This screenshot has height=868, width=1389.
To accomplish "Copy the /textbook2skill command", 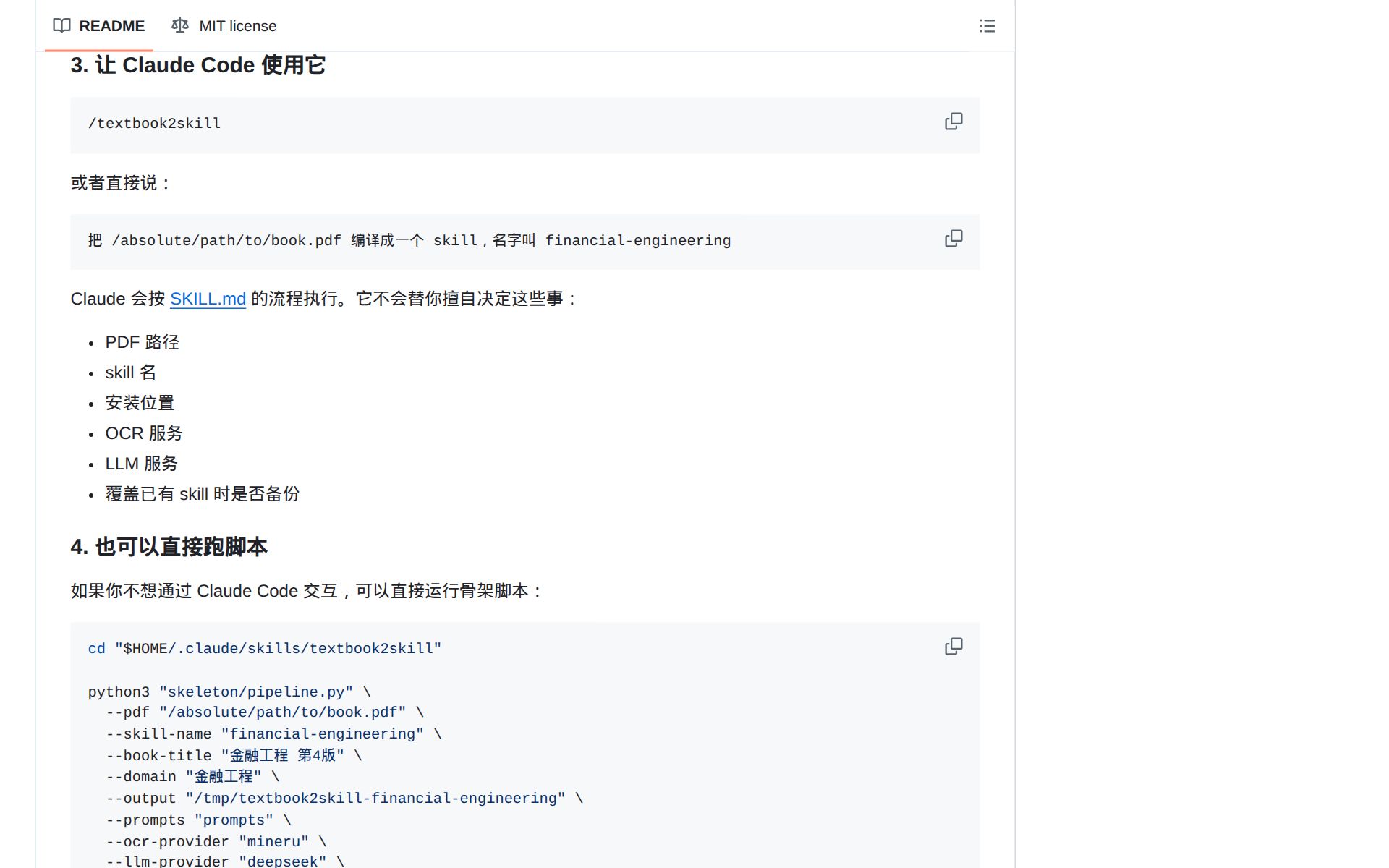I will [x=953, y=122].
